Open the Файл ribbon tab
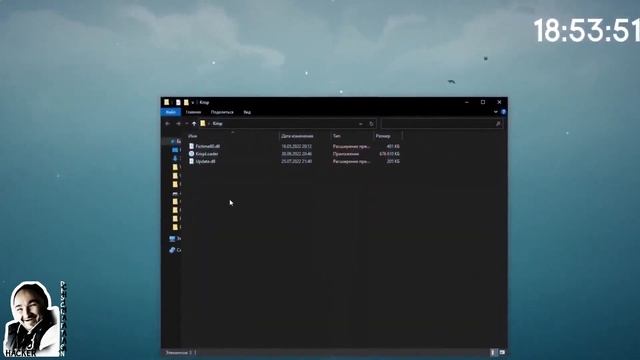This screenshot has height=360, width=640. coord(171,112)
